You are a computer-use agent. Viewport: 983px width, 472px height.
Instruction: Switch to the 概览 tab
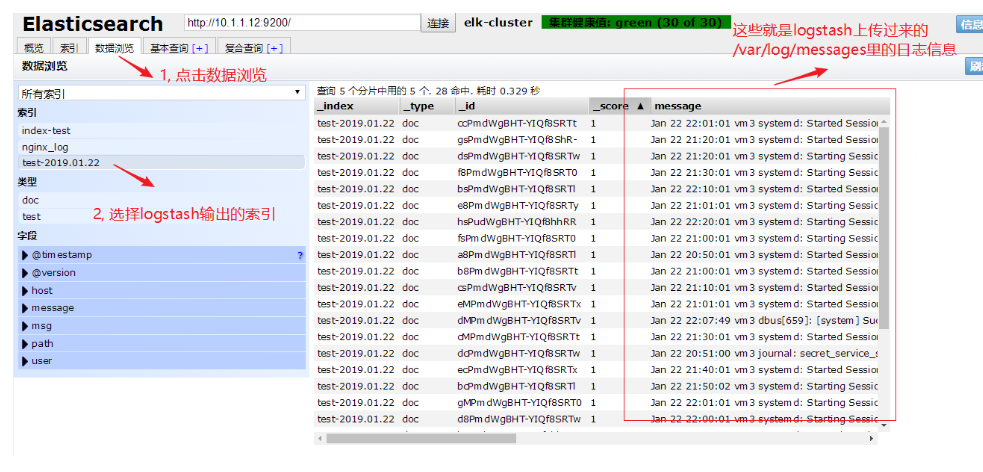click(34, 48)
